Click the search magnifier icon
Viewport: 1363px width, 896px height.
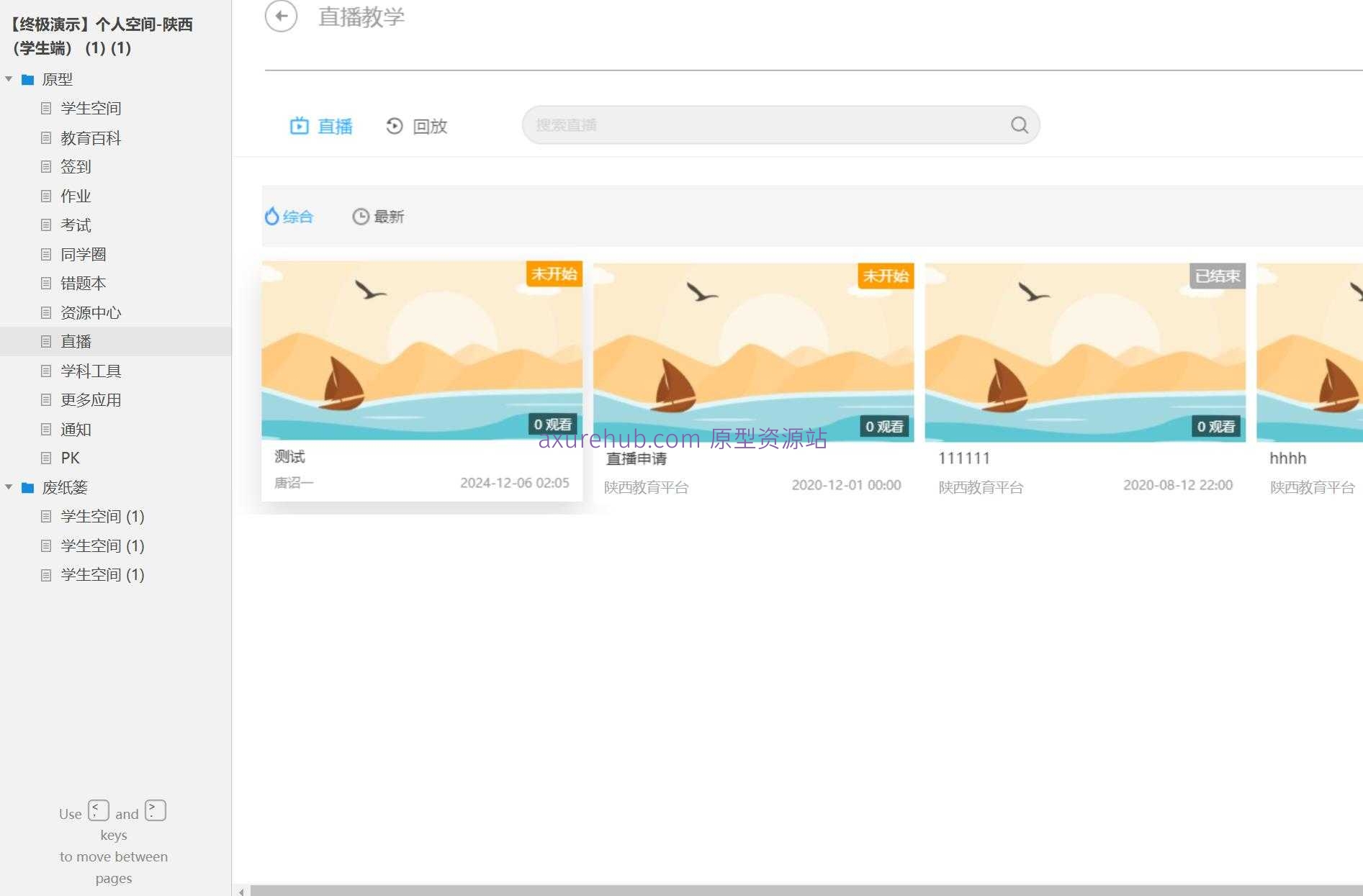pyautogui.click(x=1019, y=125)
